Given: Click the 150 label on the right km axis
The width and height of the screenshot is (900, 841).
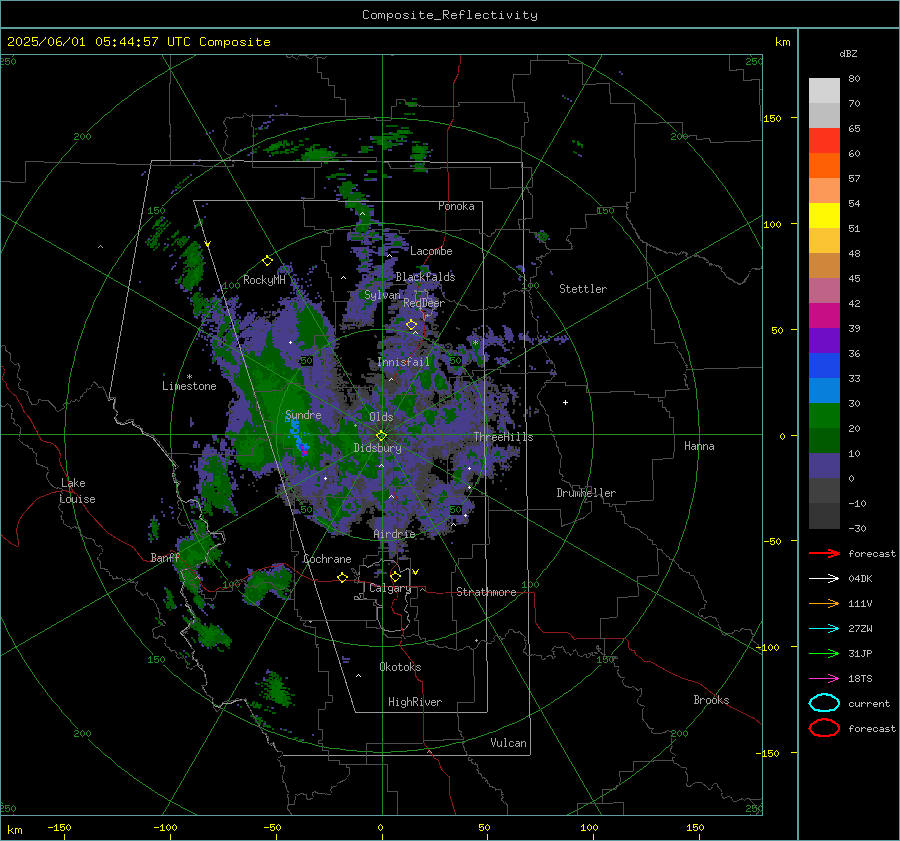Looking at the screenshot, I should pyautogui.click(x=772, y=118).
